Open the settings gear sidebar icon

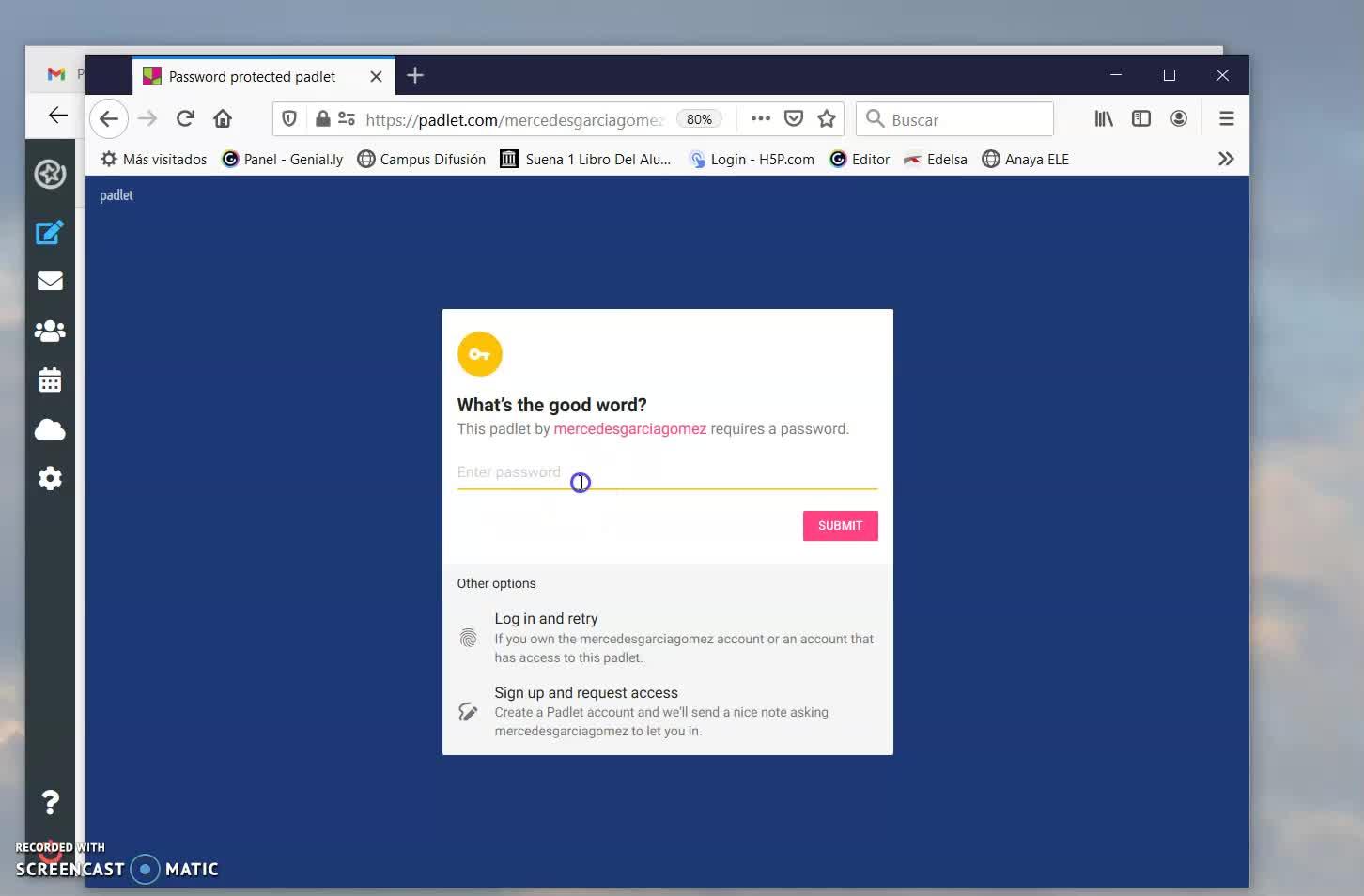click(50, 478)
